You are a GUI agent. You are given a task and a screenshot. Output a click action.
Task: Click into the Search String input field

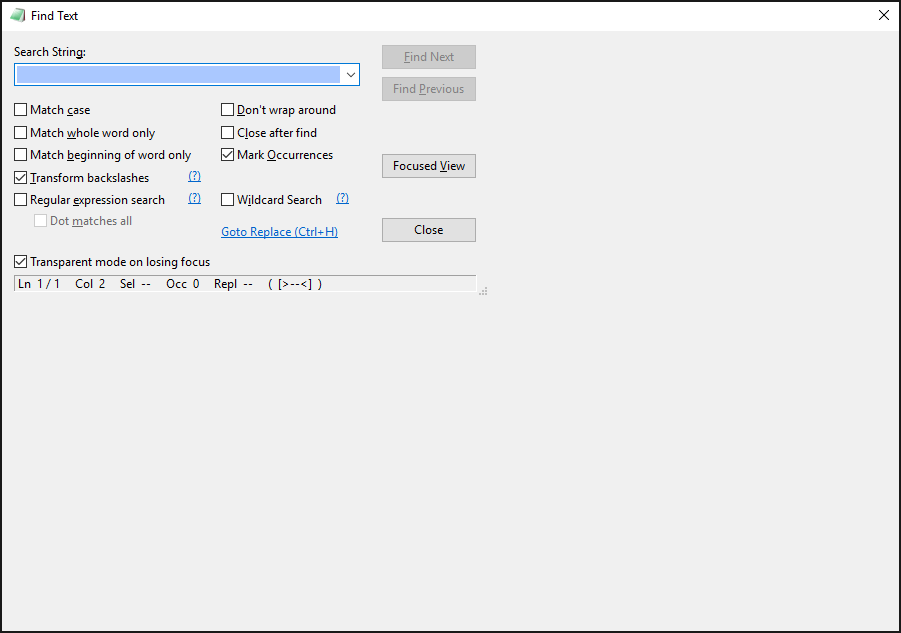coord(178,75)
